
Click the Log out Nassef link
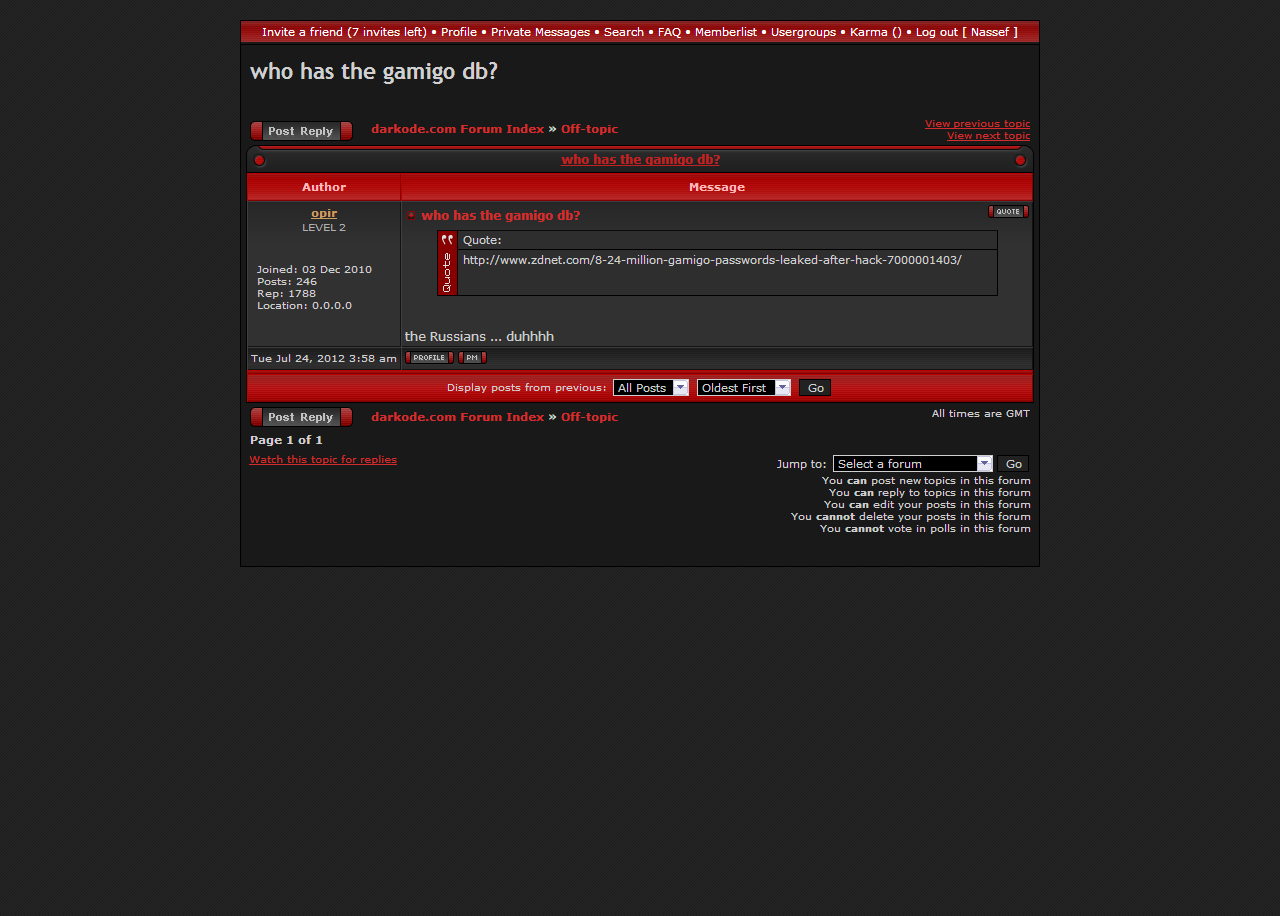966,32
